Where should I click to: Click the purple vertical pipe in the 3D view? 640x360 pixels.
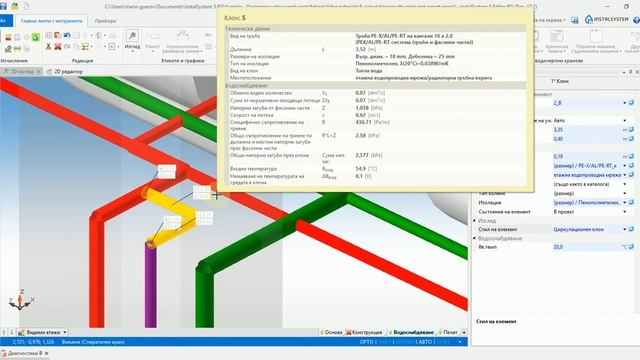151,286
